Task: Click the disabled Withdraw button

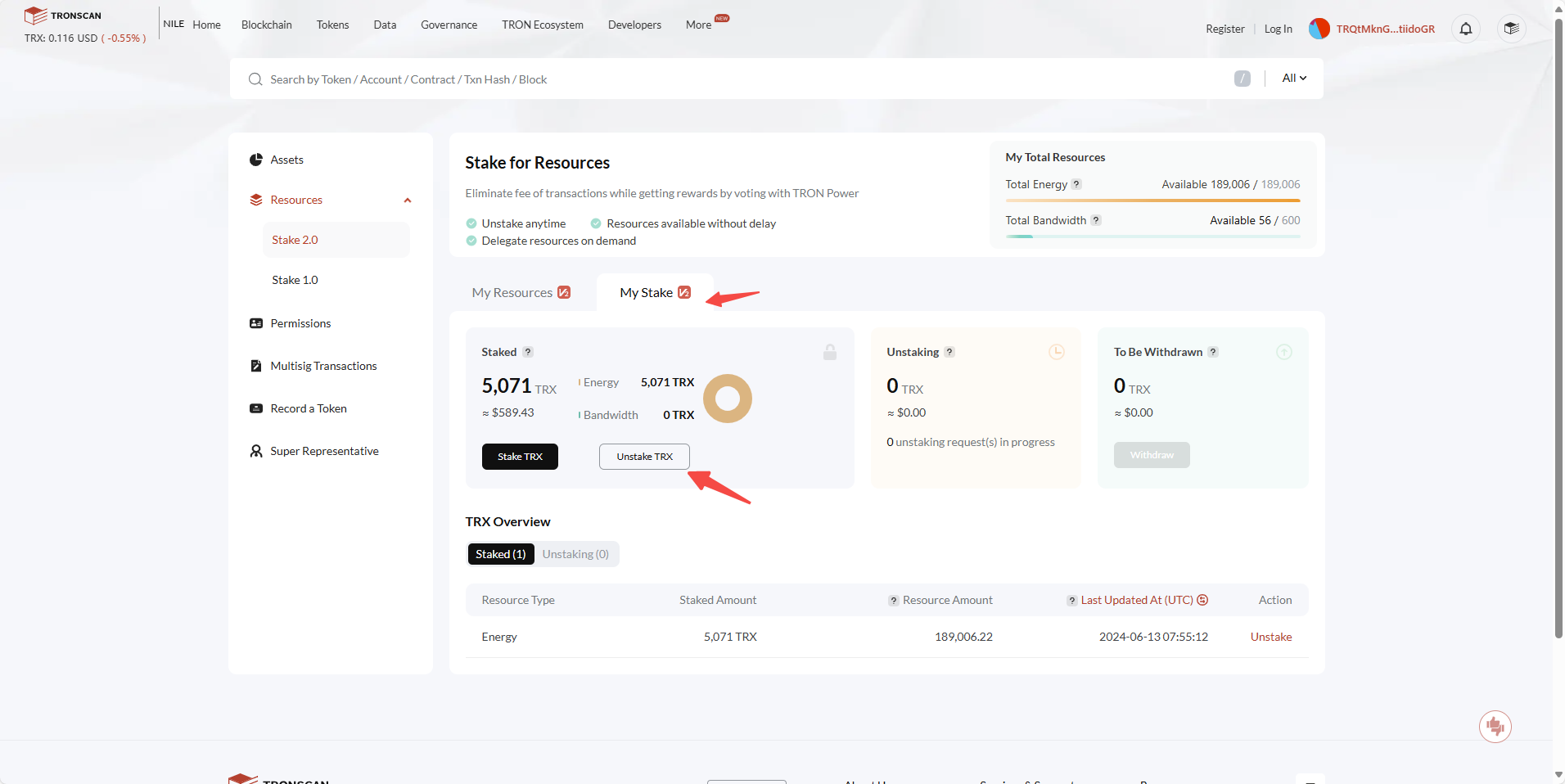Action: [1152, 455]
